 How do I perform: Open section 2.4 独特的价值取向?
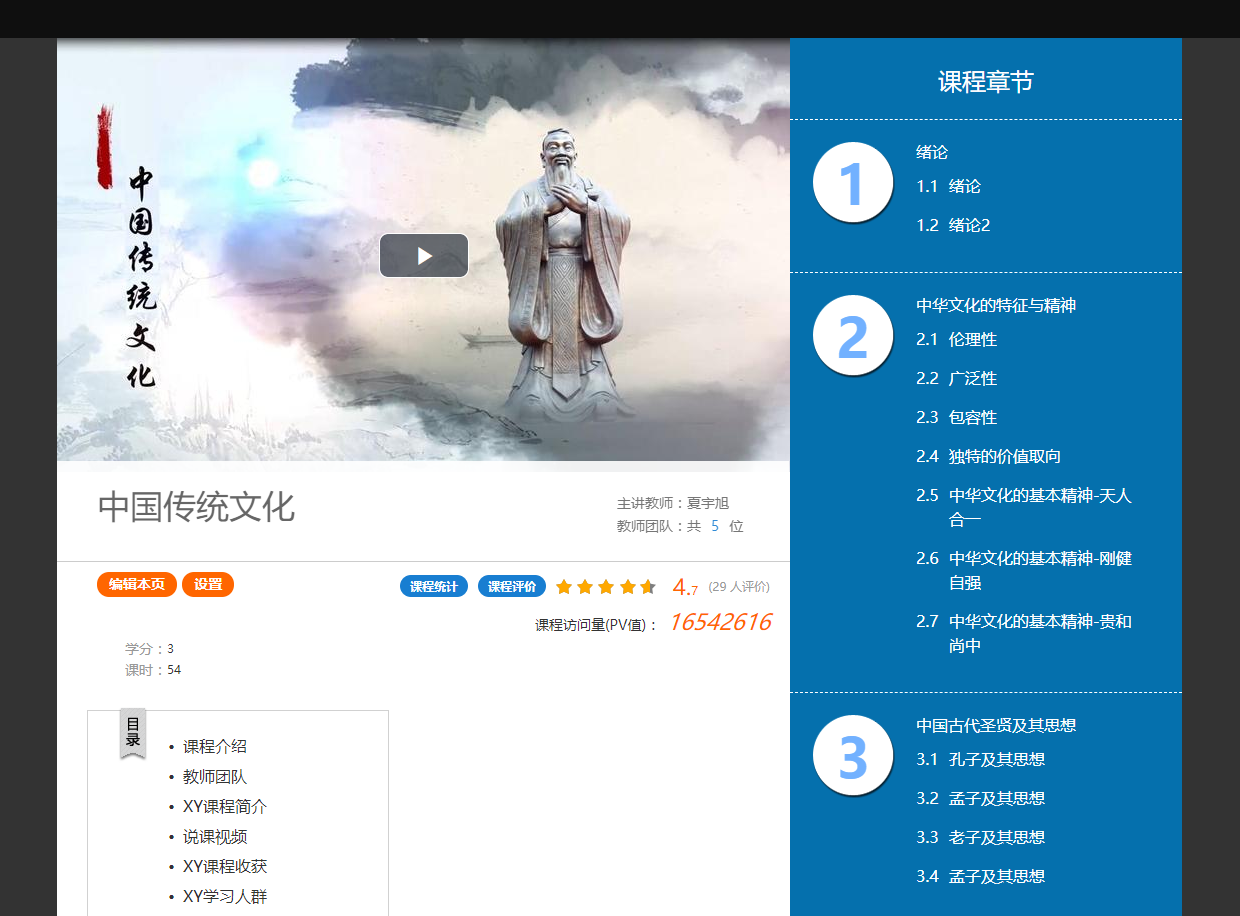pyautogui.click(x=1004, y=457)
